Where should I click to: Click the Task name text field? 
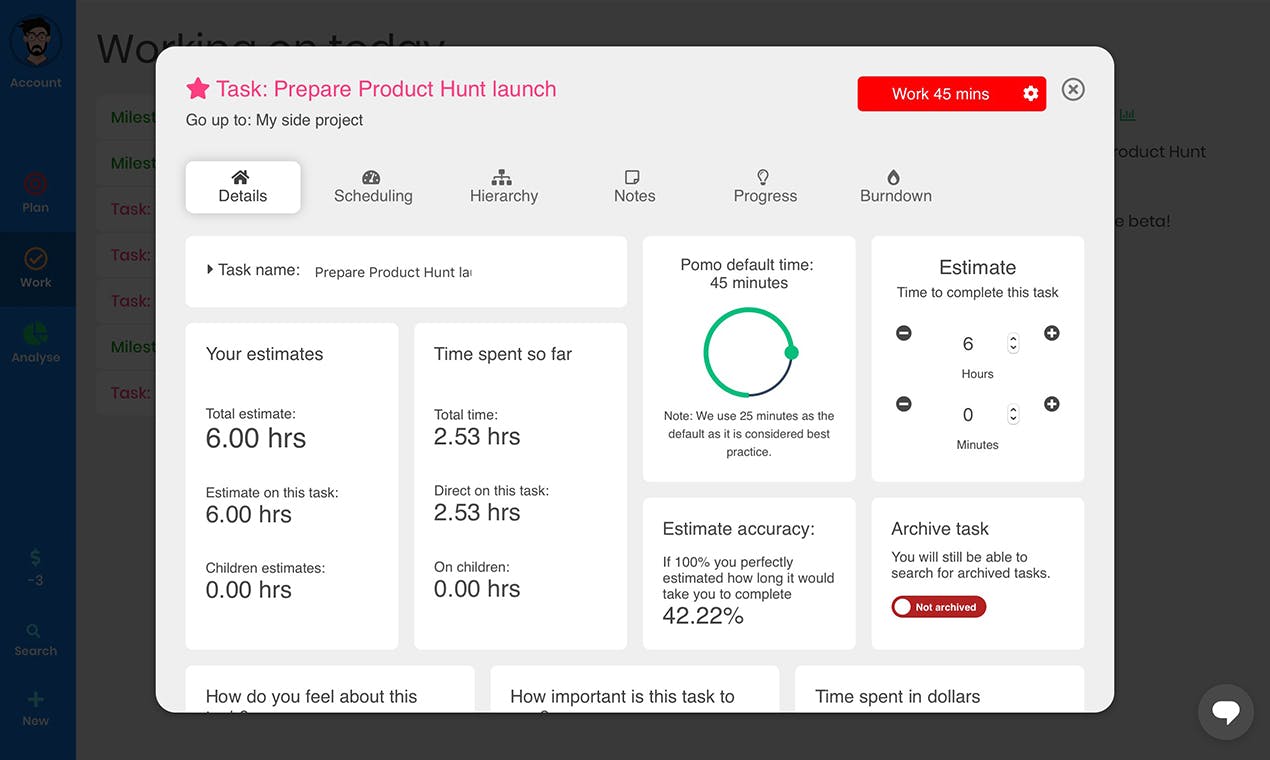click(393, 272)
